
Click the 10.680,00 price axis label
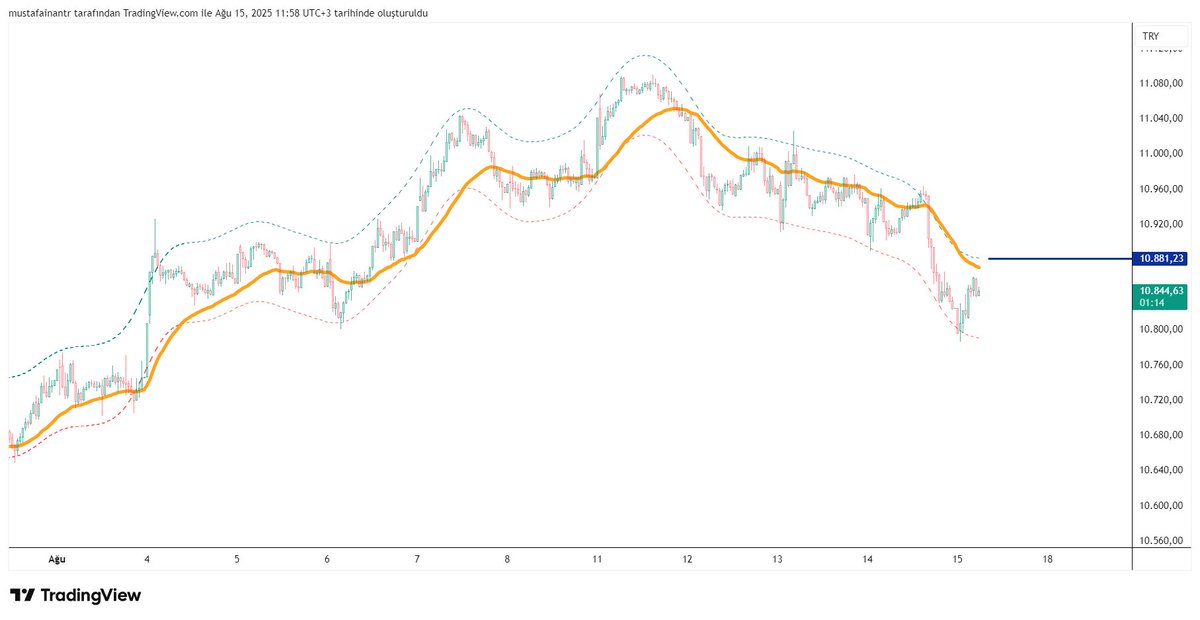1161,435
